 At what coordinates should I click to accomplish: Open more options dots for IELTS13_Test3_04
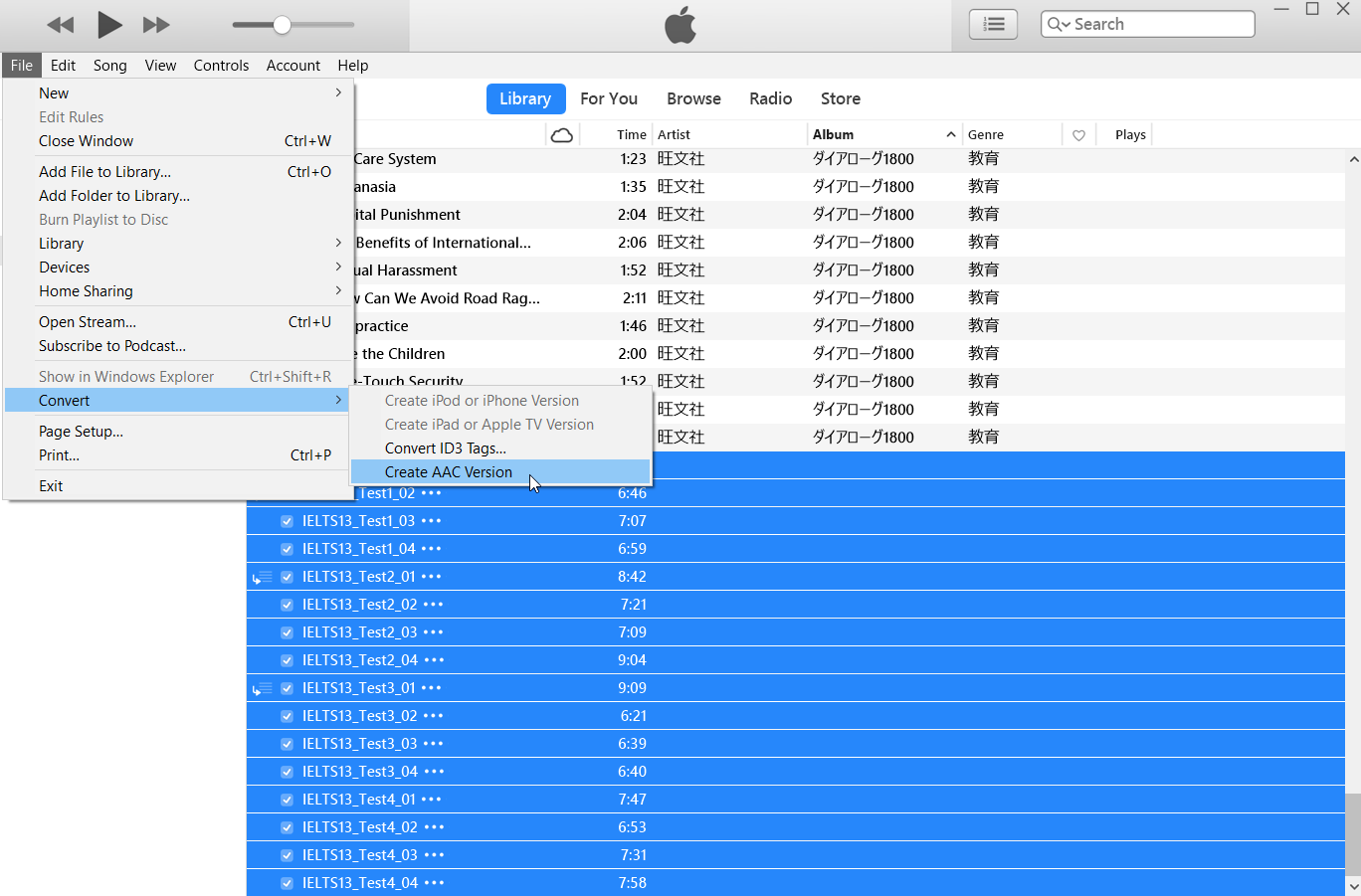point(435,772)
